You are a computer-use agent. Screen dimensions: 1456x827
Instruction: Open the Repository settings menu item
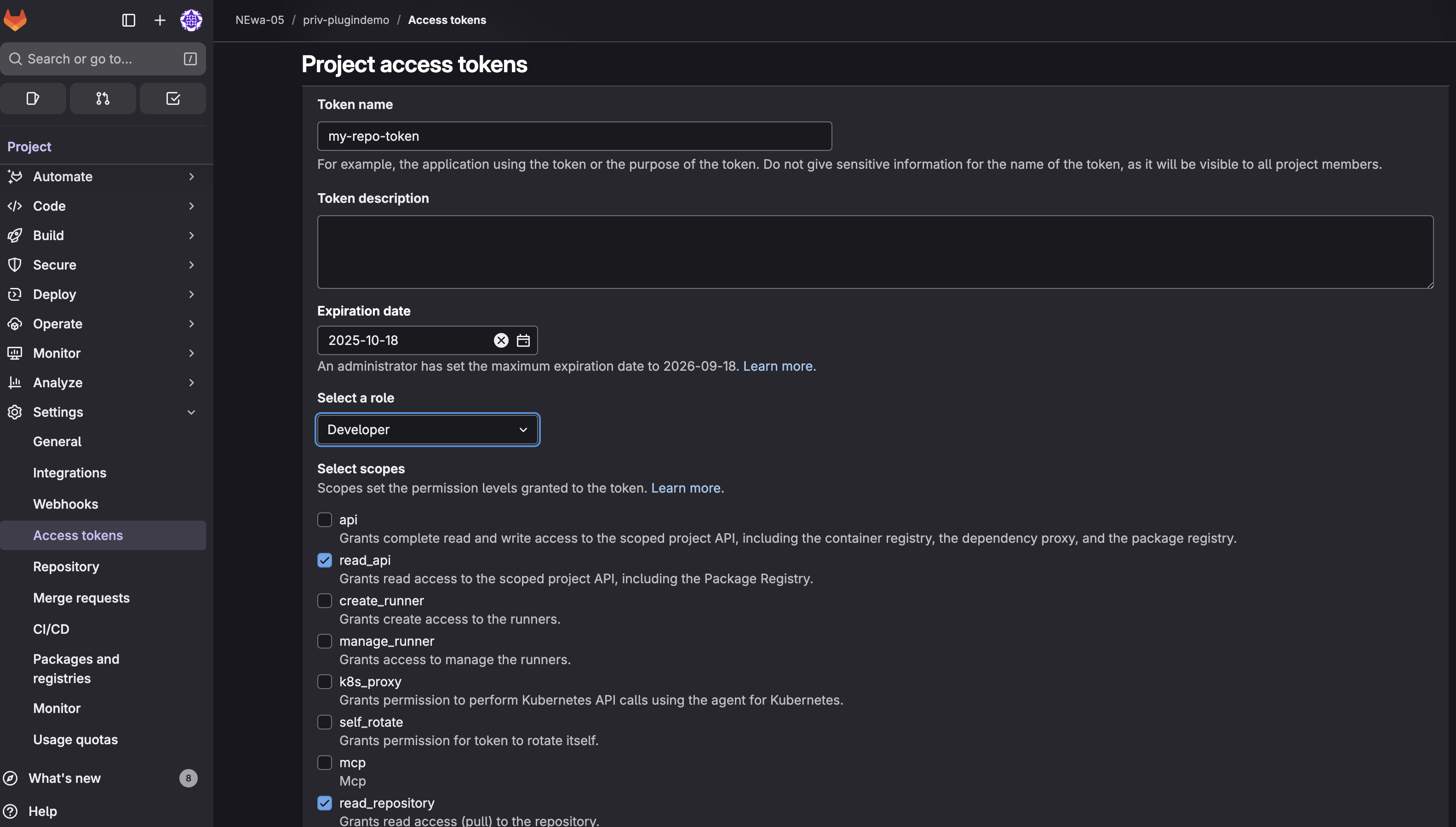66,566
